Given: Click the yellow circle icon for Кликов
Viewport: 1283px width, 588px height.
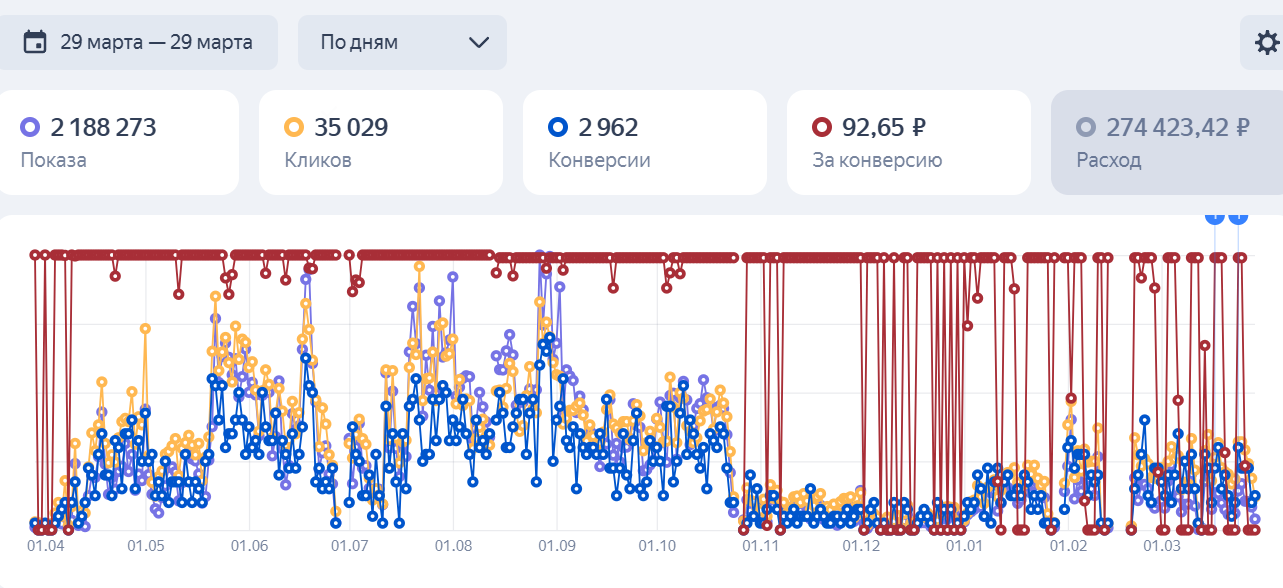Looking at the screenshot, I should click(x=294, y=127).
